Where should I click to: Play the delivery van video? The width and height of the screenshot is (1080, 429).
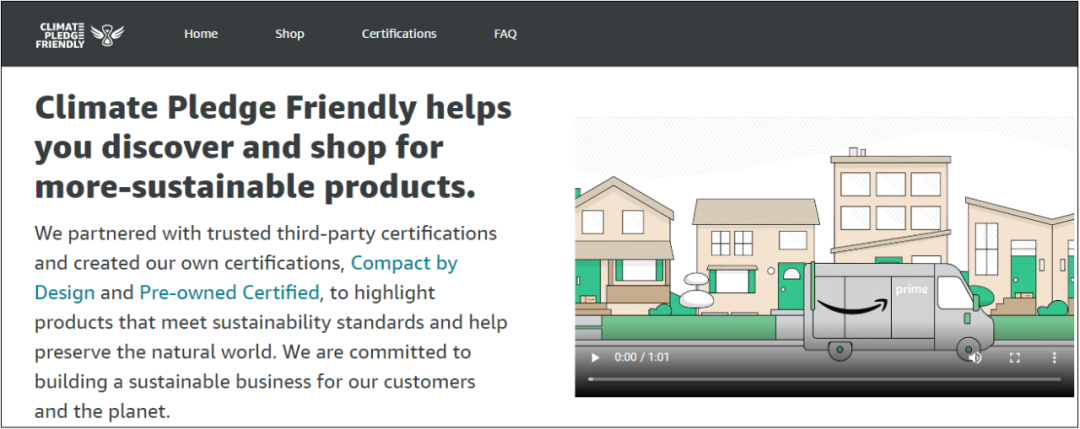tap(596, 357)
